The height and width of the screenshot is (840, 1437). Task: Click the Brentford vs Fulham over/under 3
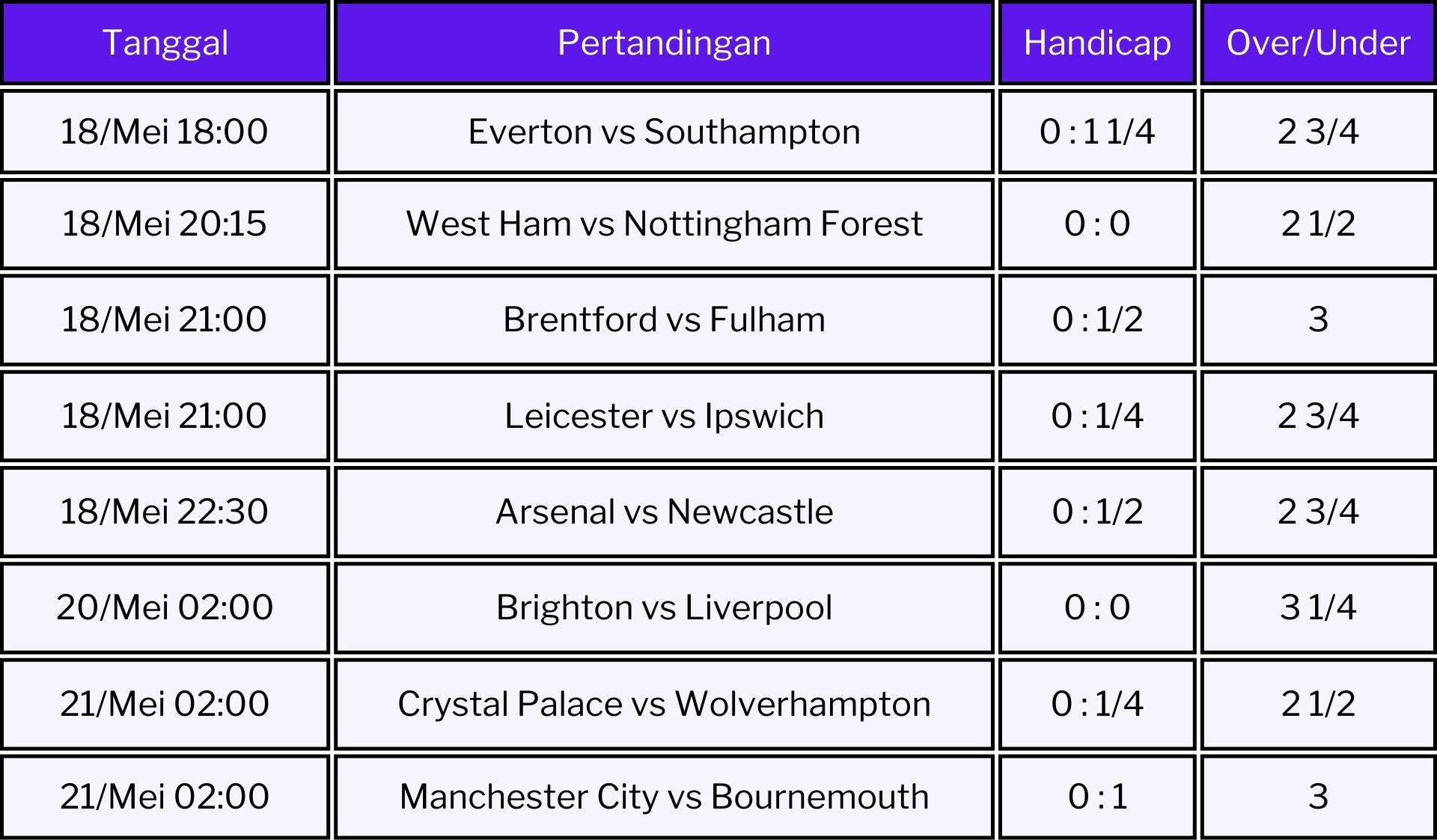click(1318, 319)
